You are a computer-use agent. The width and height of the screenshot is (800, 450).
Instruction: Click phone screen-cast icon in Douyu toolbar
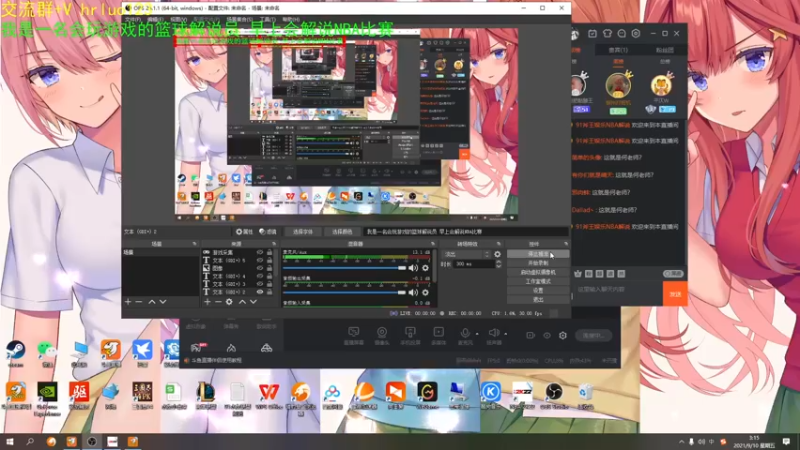[410, 333]
